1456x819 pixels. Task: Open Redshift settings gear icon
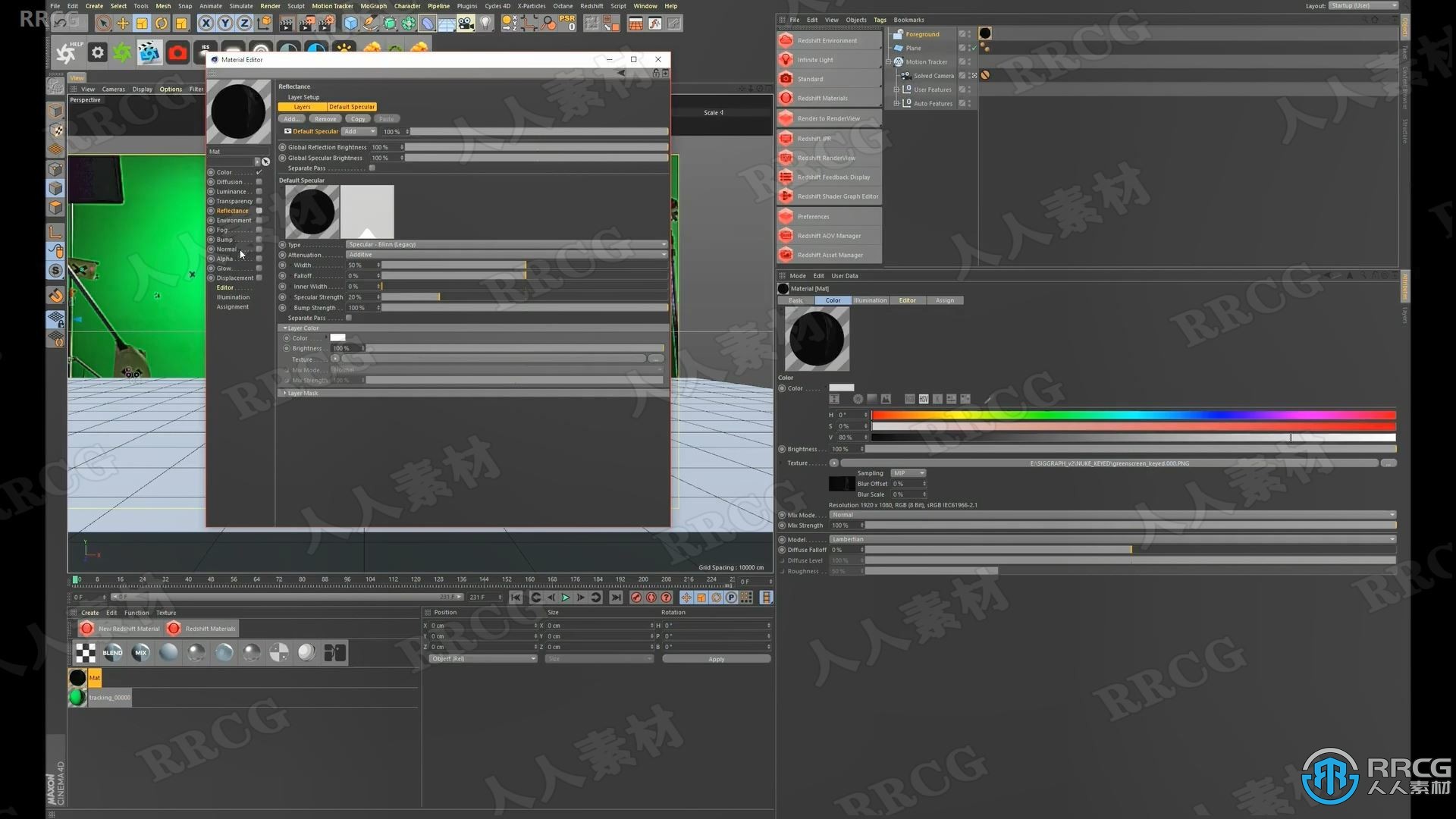pos(97,52)
